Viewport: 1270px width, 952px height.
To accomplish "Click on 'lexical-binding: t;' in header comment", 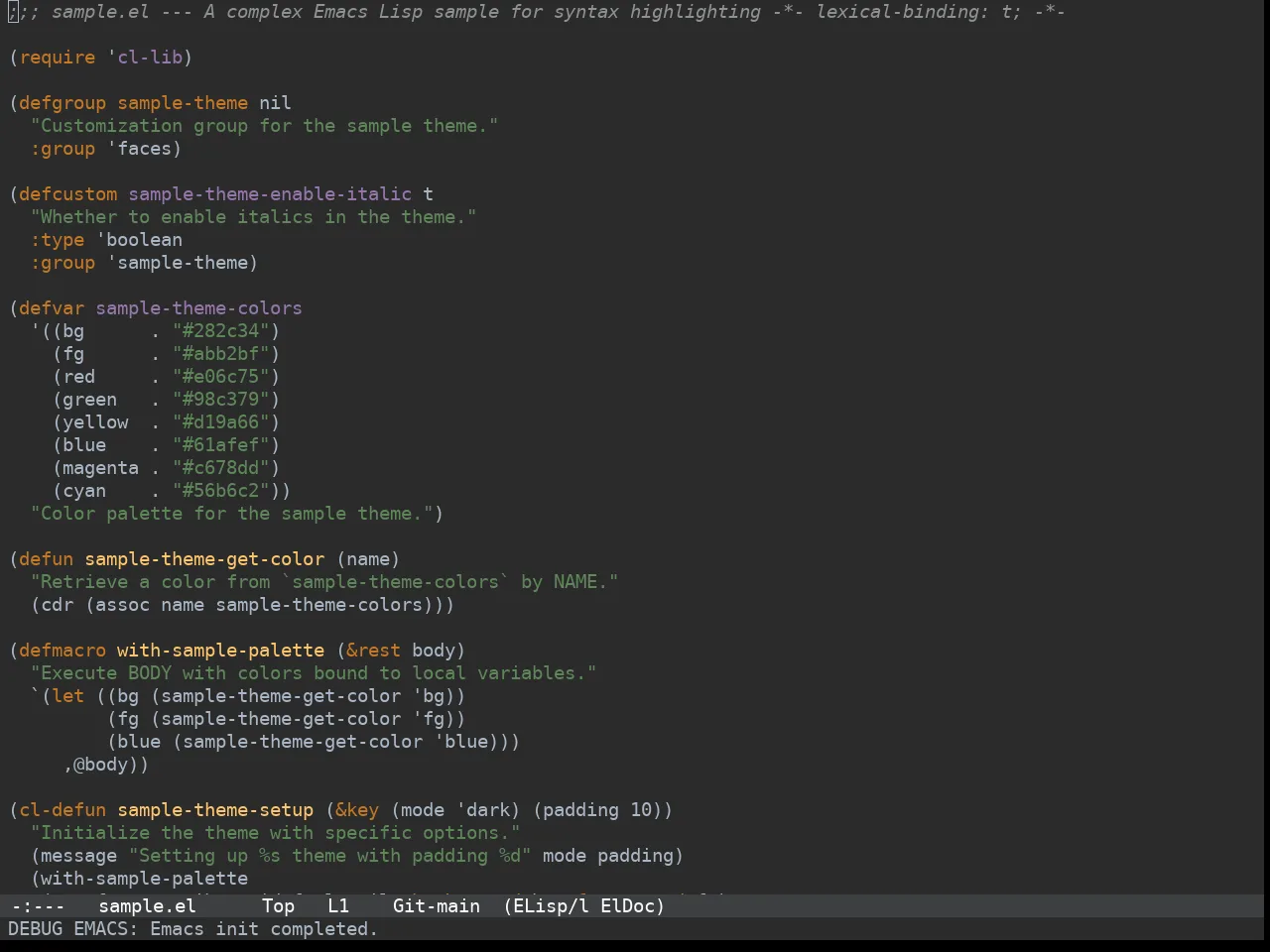I will point(919,12).
